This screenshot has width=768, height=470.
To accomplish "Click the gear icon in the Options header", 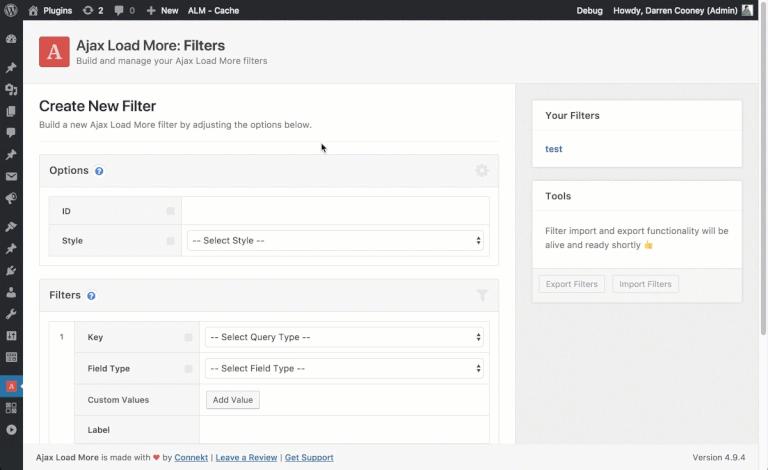I will [x=482, y=170].
